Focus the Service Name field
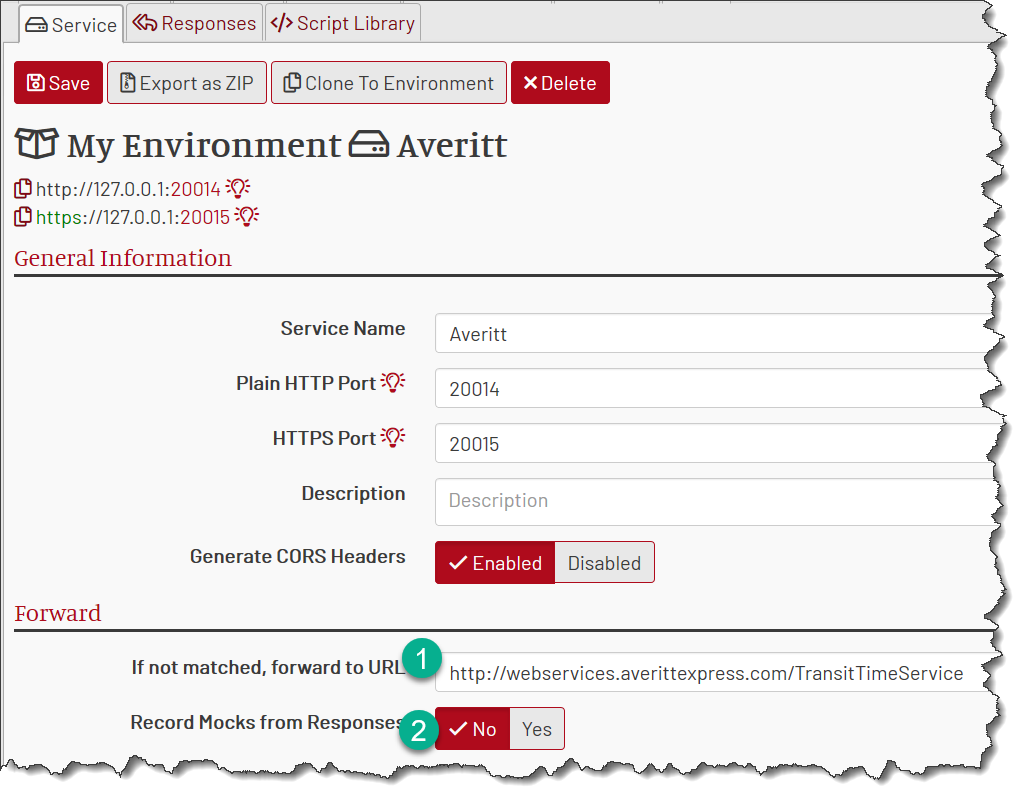1028x801 pixels. pos(715,333)
